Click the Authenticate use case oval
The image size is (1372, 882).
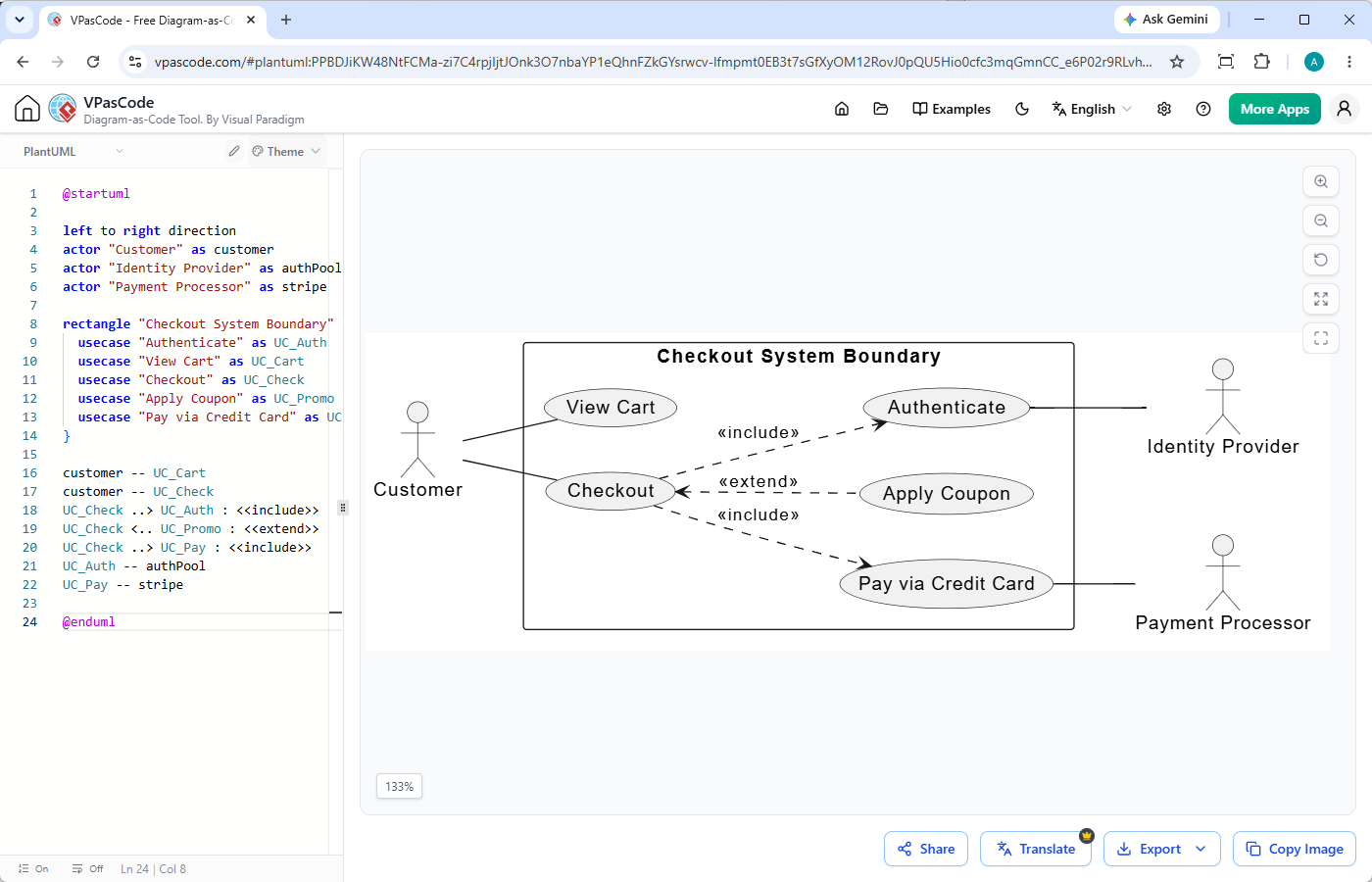point(947,408)
